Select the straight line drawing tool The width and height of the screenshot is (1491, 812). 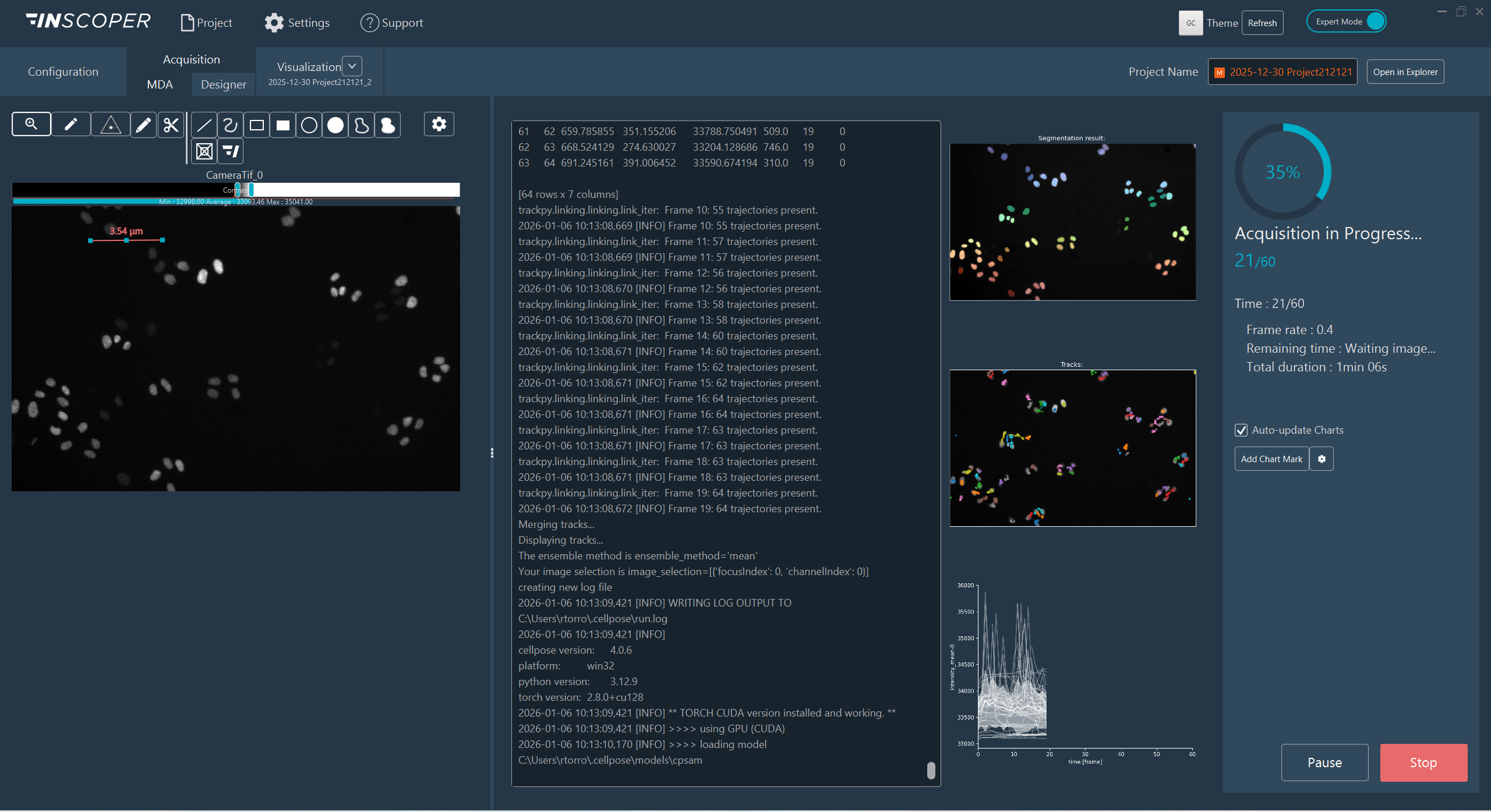[x=204, y=125]
